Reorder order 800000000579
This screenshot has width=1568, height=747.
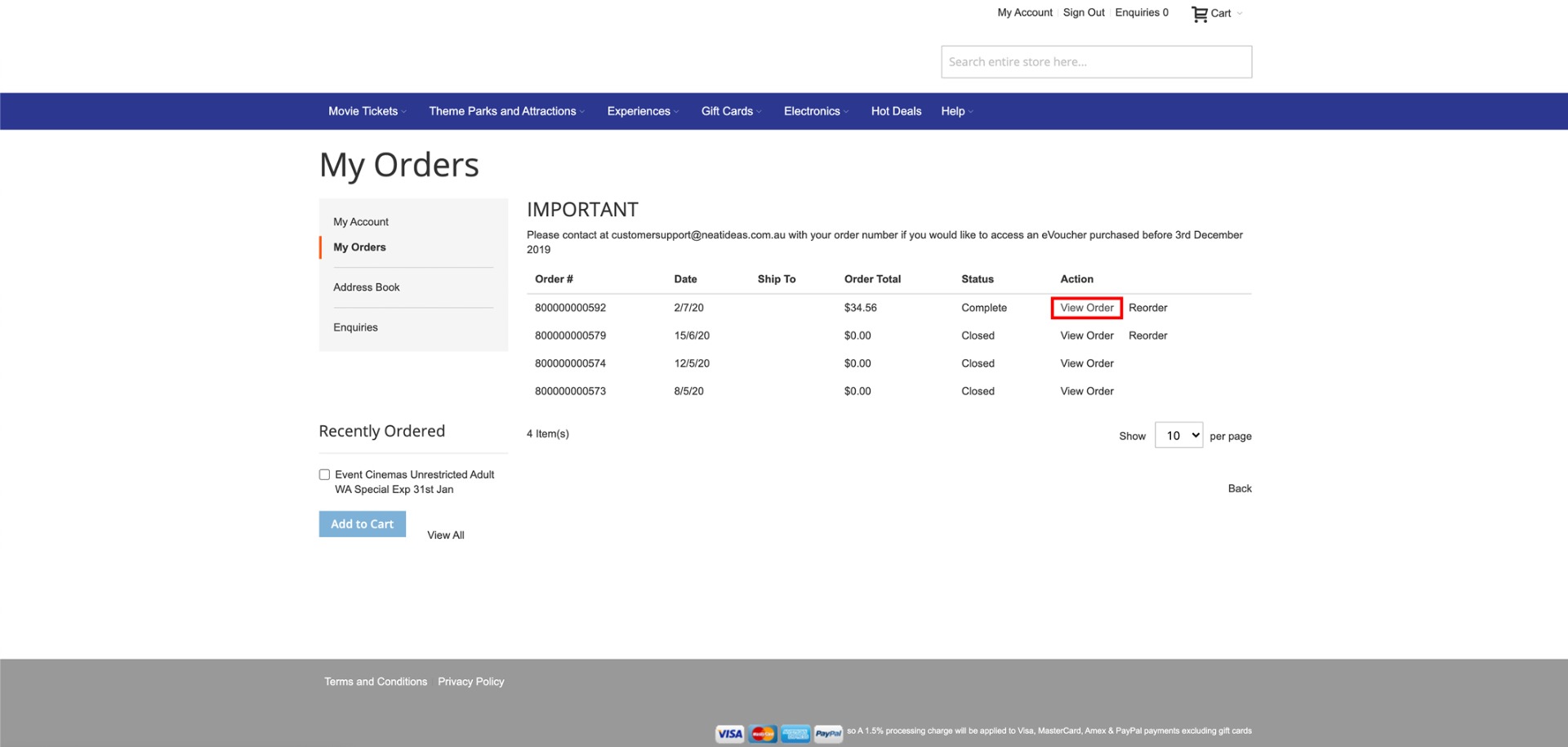coord(1147,336)
